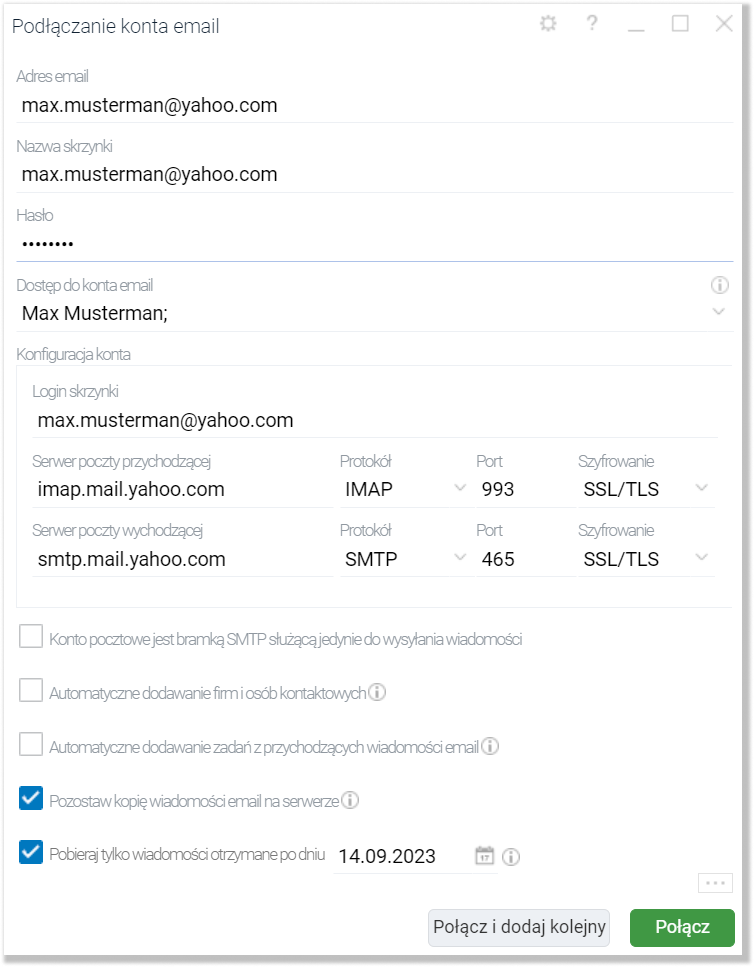Show info for leaving email copy on server

[x=351, y=800]
